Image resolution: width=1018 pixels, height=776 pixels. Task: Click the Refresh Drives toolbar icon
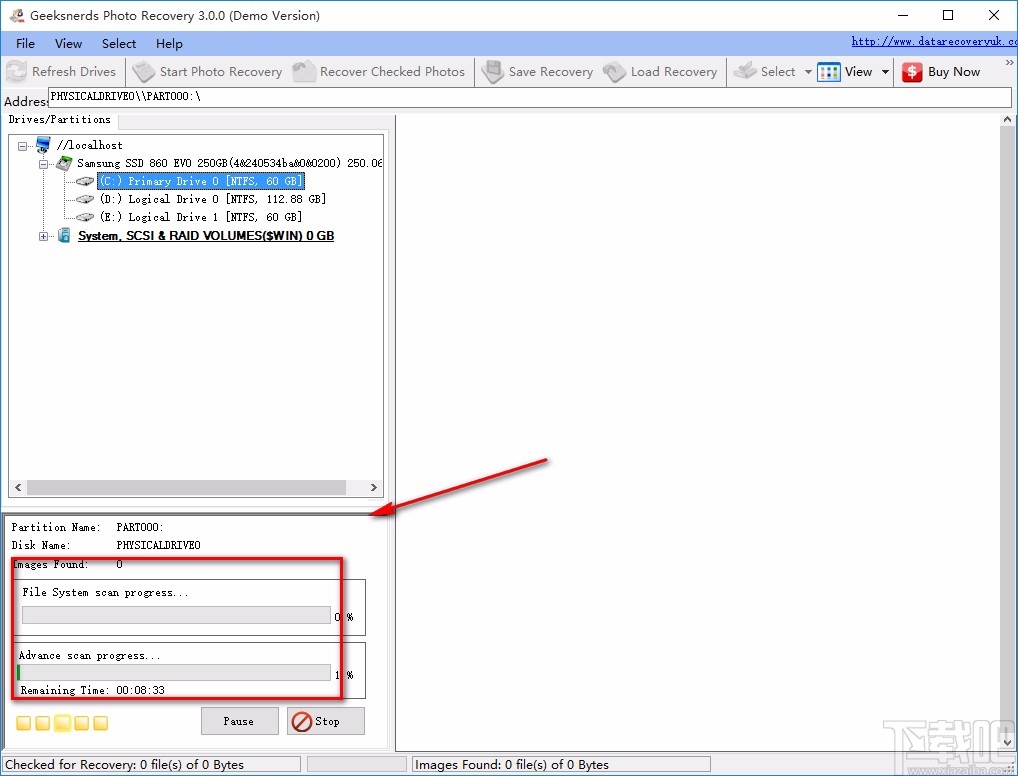[x=16, y=71]
